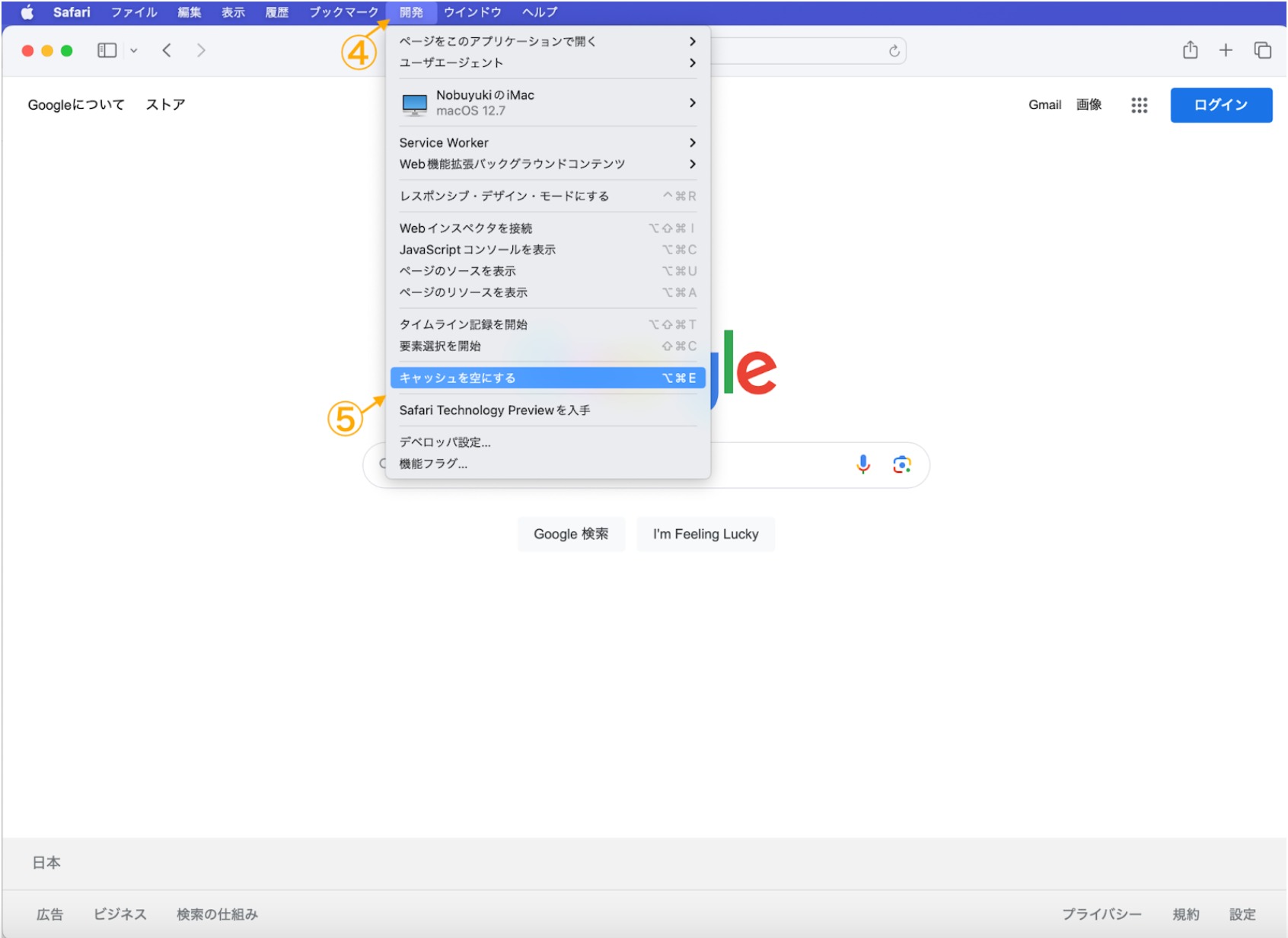Choose キャッシュを空にする

tap(548, 378)
